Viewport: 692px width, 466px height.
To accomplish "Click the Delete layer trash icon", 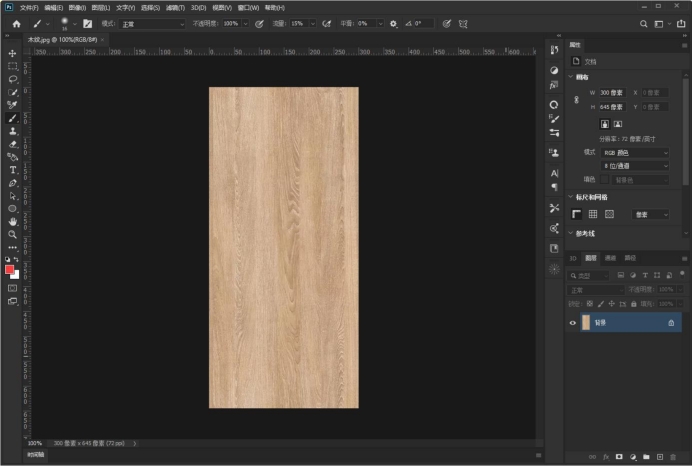I will [673, 457].
